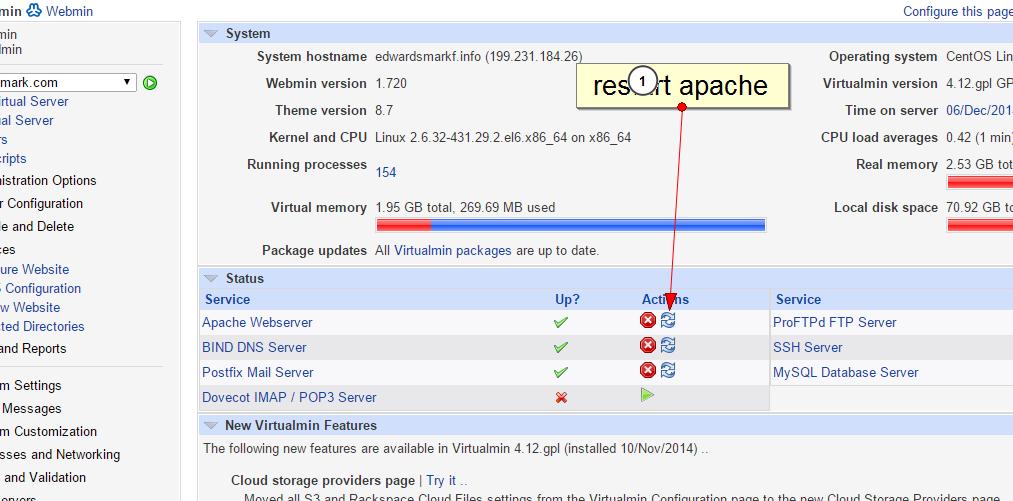Image resolution: width=1013 pixels, height=501 pixels.
Task: Open Configure this page link
Action: 957,12
